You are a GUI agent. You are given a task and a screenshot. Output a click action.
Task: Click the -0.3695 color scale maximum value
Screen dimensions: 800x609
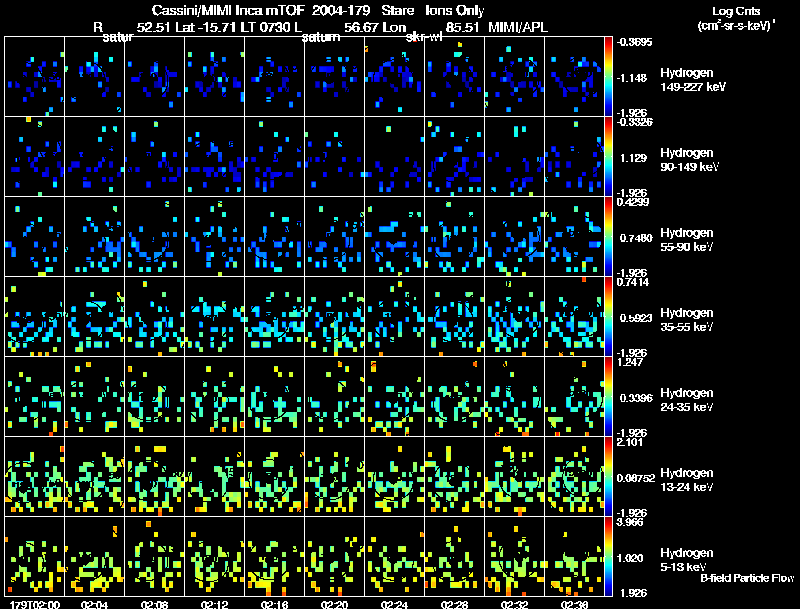click(634, 42)
